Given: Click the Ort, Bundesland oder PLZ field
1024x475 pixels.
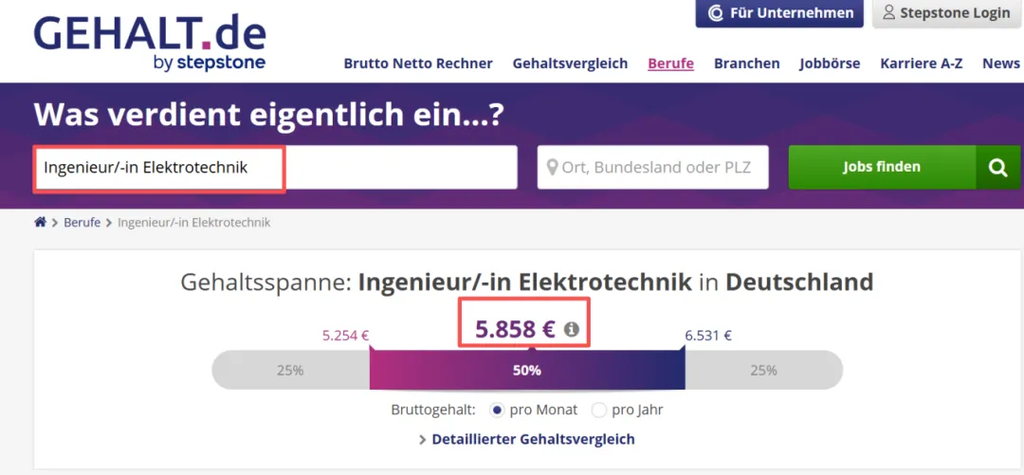Looking at the screenshot, I should point(653,167).
